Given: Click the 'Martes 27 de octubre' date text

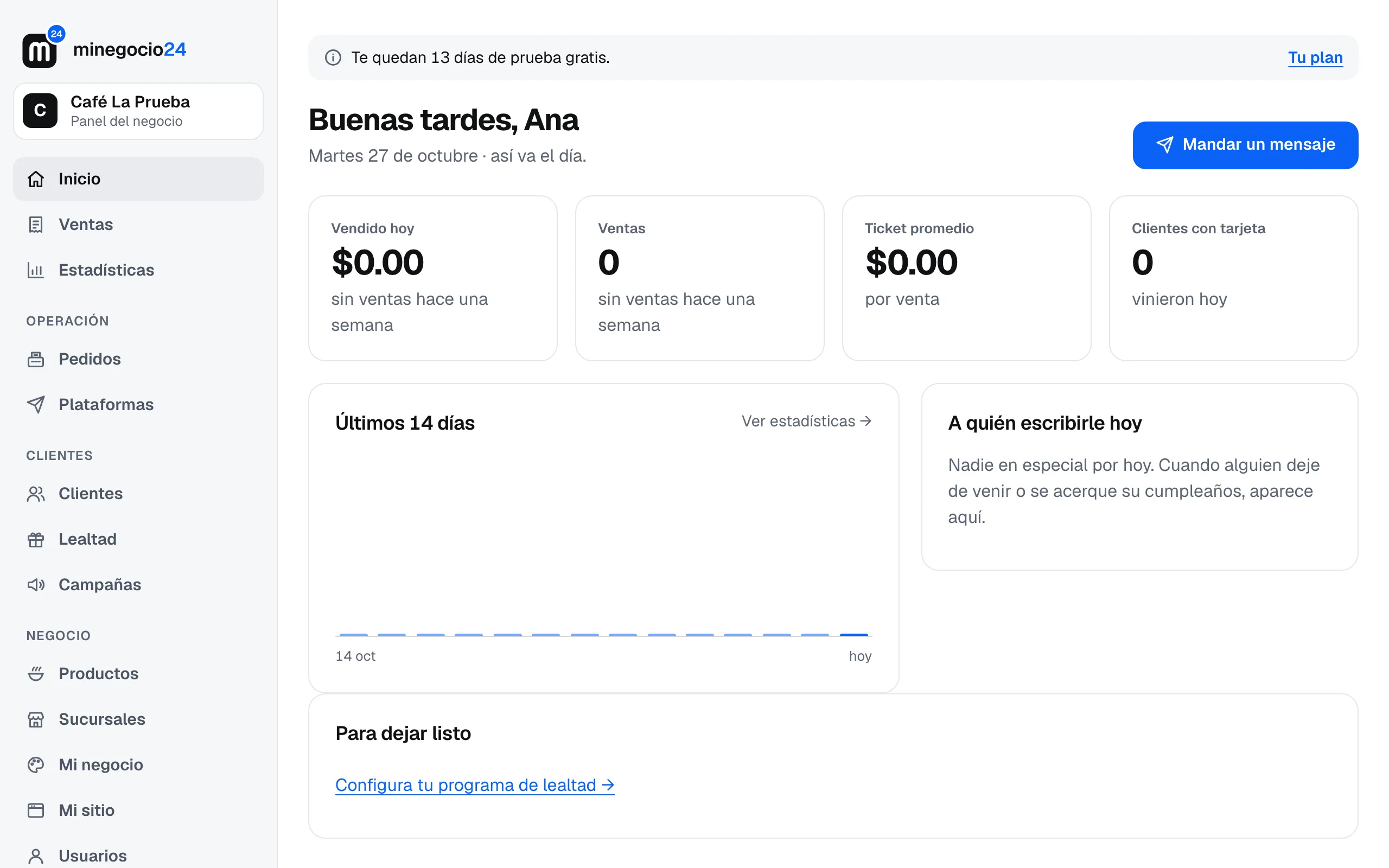Looking at the screenshot, I should 393,156.
